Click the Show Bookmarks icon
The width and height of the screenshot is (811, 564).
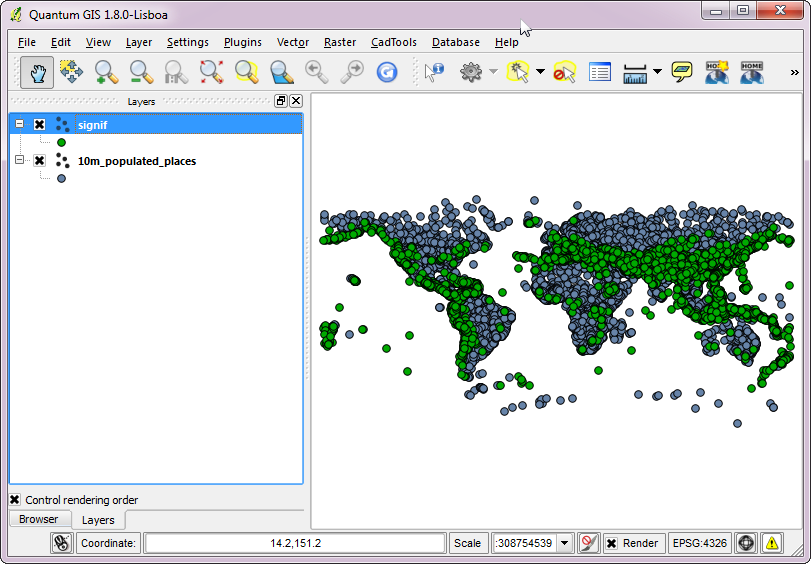point(752,72)
